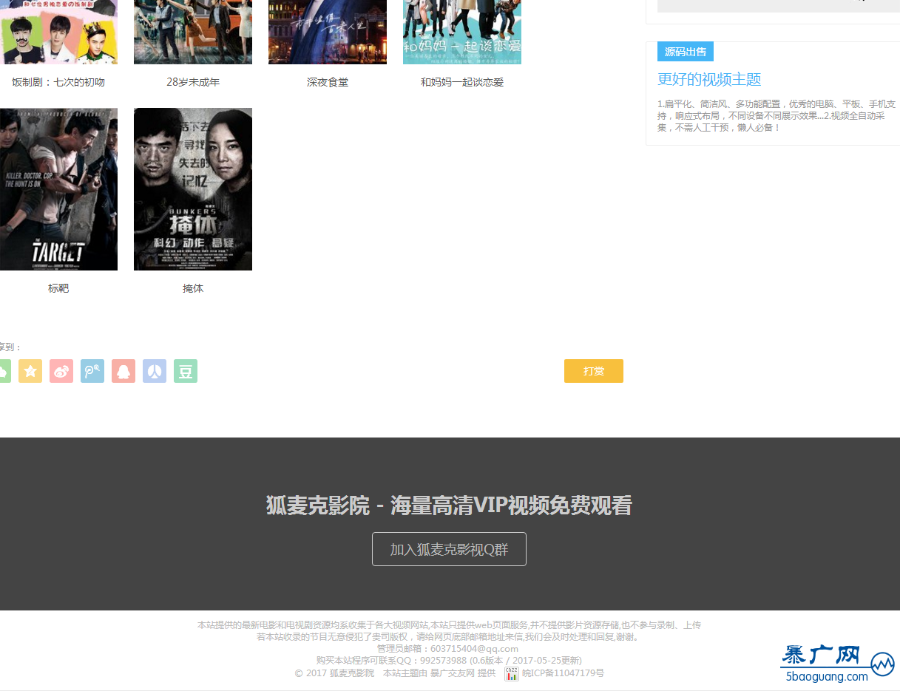
Task: Click the 深夜食堂 title link
Action: 327,83
